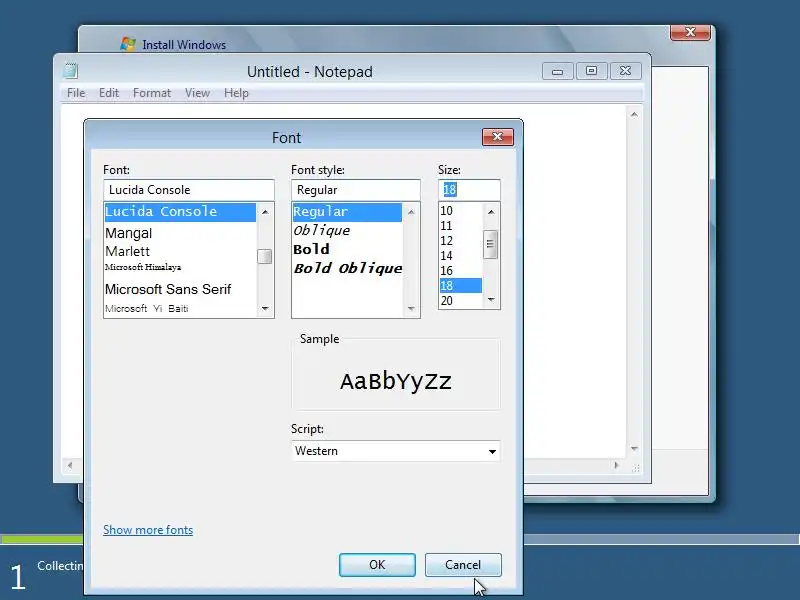This screenshot has height=600, width=800.
Task: Choose the Regular font style
Action: tap(347, 212)
